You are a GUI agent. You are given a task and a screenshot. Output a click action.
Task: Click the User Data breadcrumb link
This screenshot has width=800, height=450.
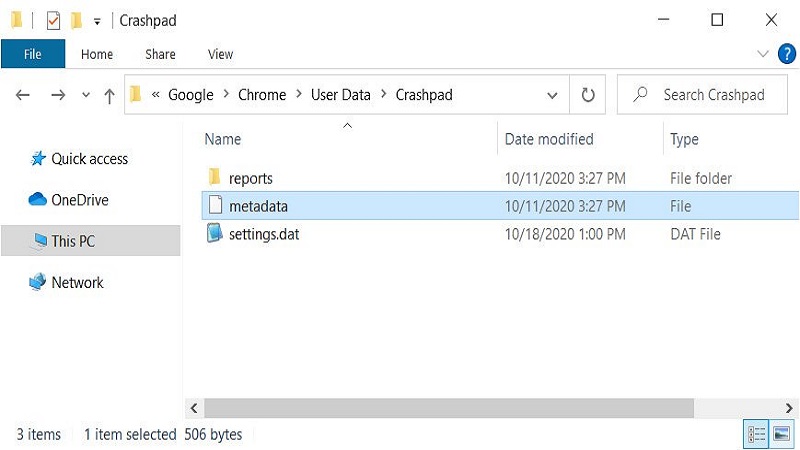(x=340, y=95)
